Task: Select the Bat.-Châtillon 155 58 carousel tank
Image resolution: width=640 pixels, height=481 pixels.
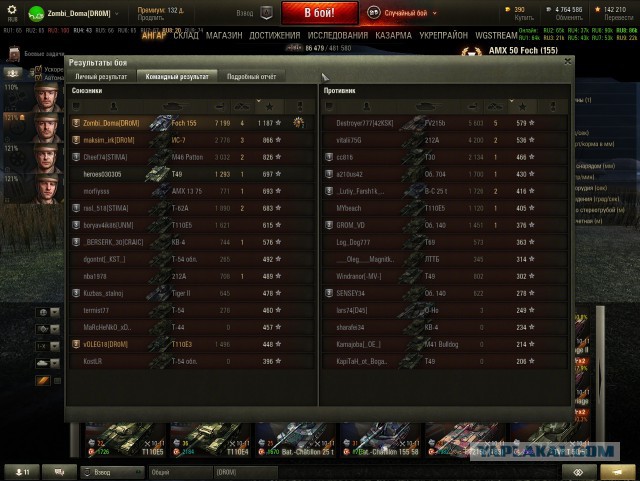Action: tap(380, 440)
